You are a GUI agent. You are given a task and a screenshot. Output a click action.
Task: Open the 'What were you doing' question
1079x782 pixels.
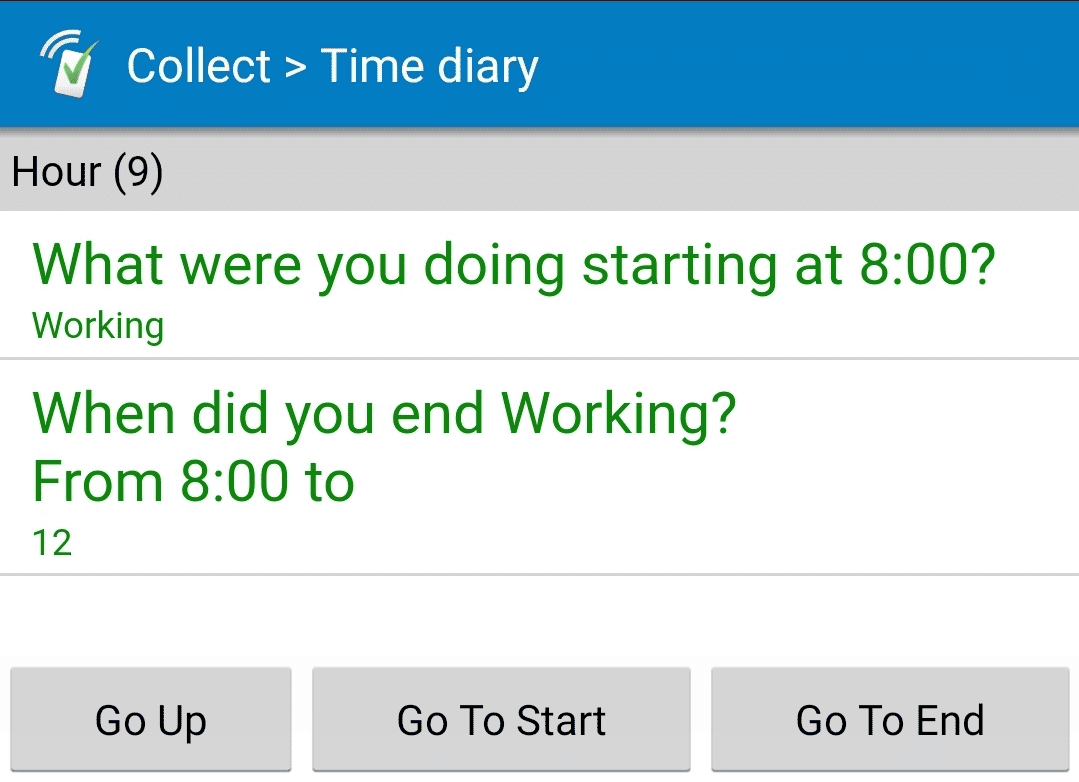point(540,284)
